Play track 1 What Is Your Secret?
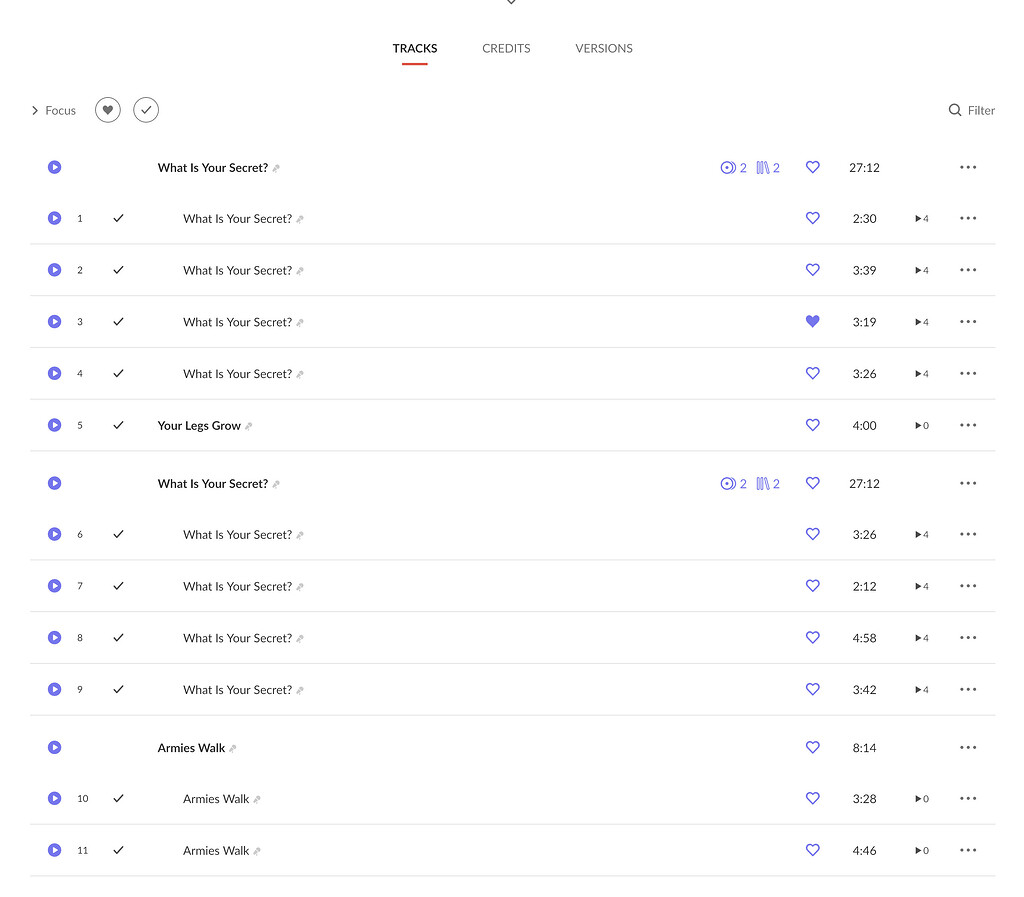1024x897 pixels. tap(55, 218)
